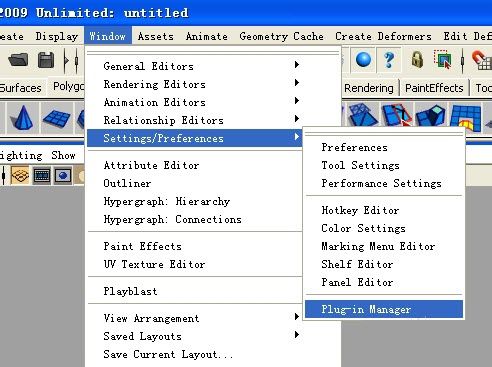Toggle the magnet snap to grids icon
492x367 pixels.
pyautogui.click(x=482, y=60)
